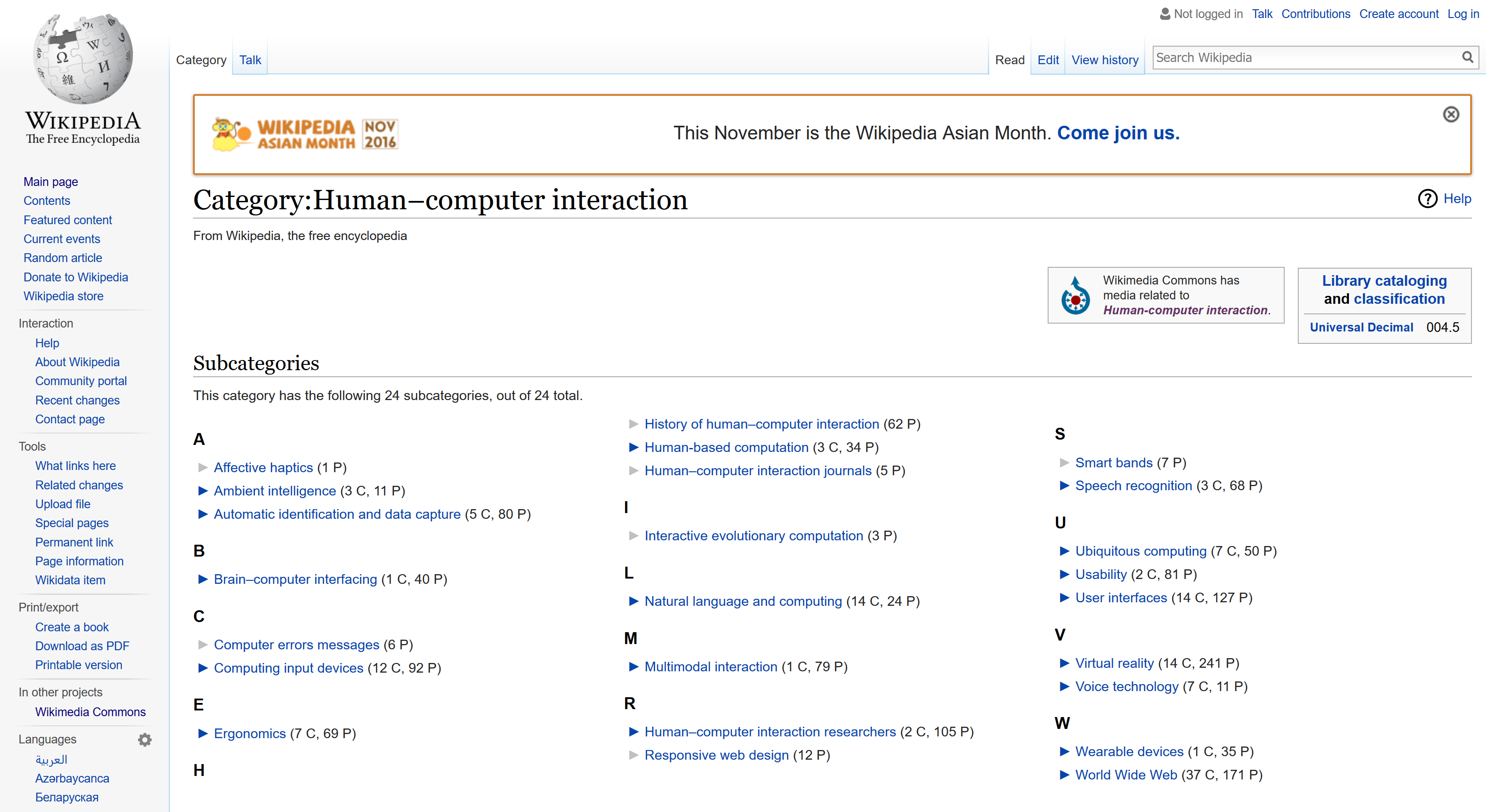Click the Help question mark icon
The width and height of the screenshot is (1486, 812).
(x=1427, y=199)
